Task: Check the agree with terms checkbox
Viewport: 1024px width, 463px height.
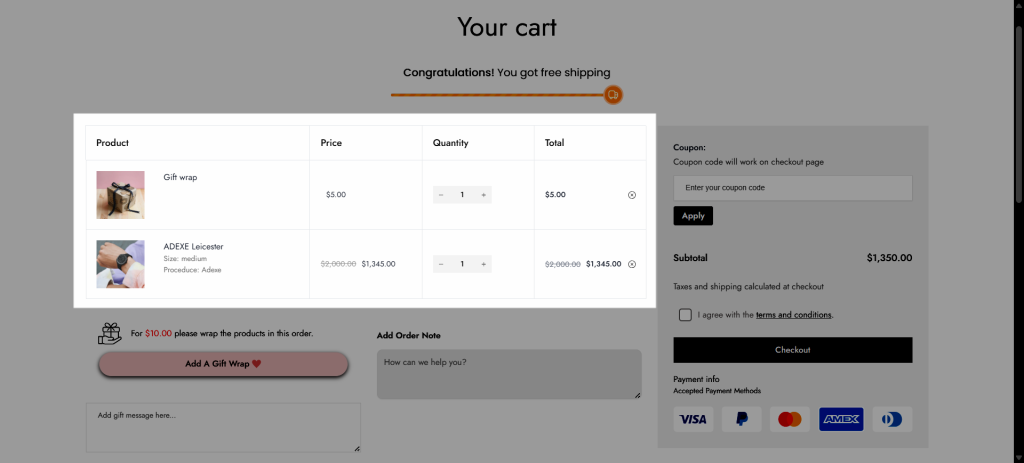Action: [684, 315]
